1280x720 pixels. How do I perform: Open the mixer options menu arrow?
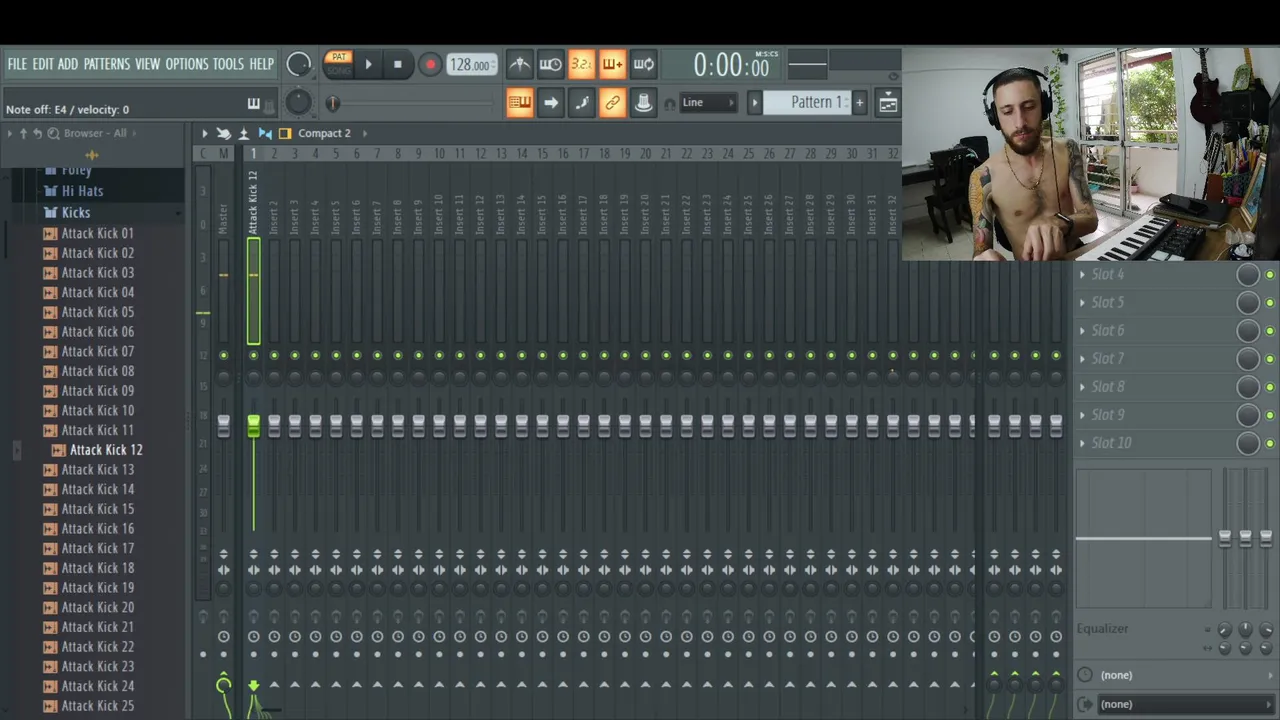click(204, 133)
